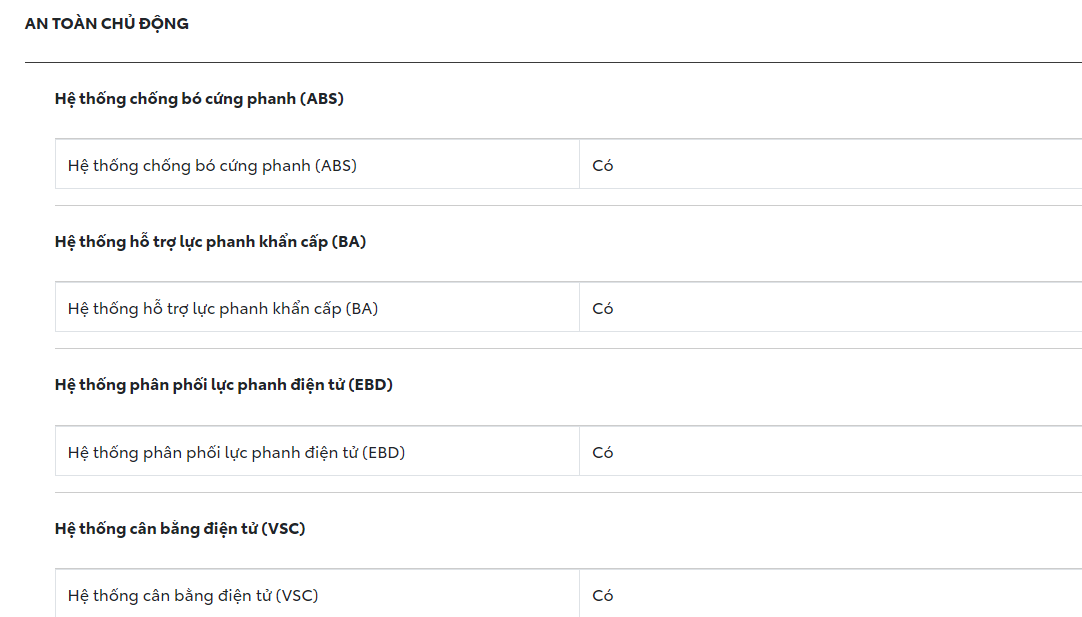Click the bold emergency brake assist heading
The height and width of the screenshot is (617, 1082).
210,242
